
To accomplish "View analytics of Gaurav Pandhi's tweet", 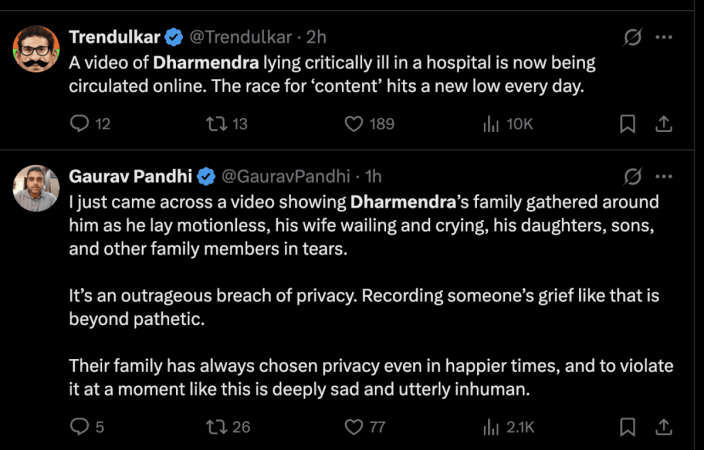I will tap(492, 427).
